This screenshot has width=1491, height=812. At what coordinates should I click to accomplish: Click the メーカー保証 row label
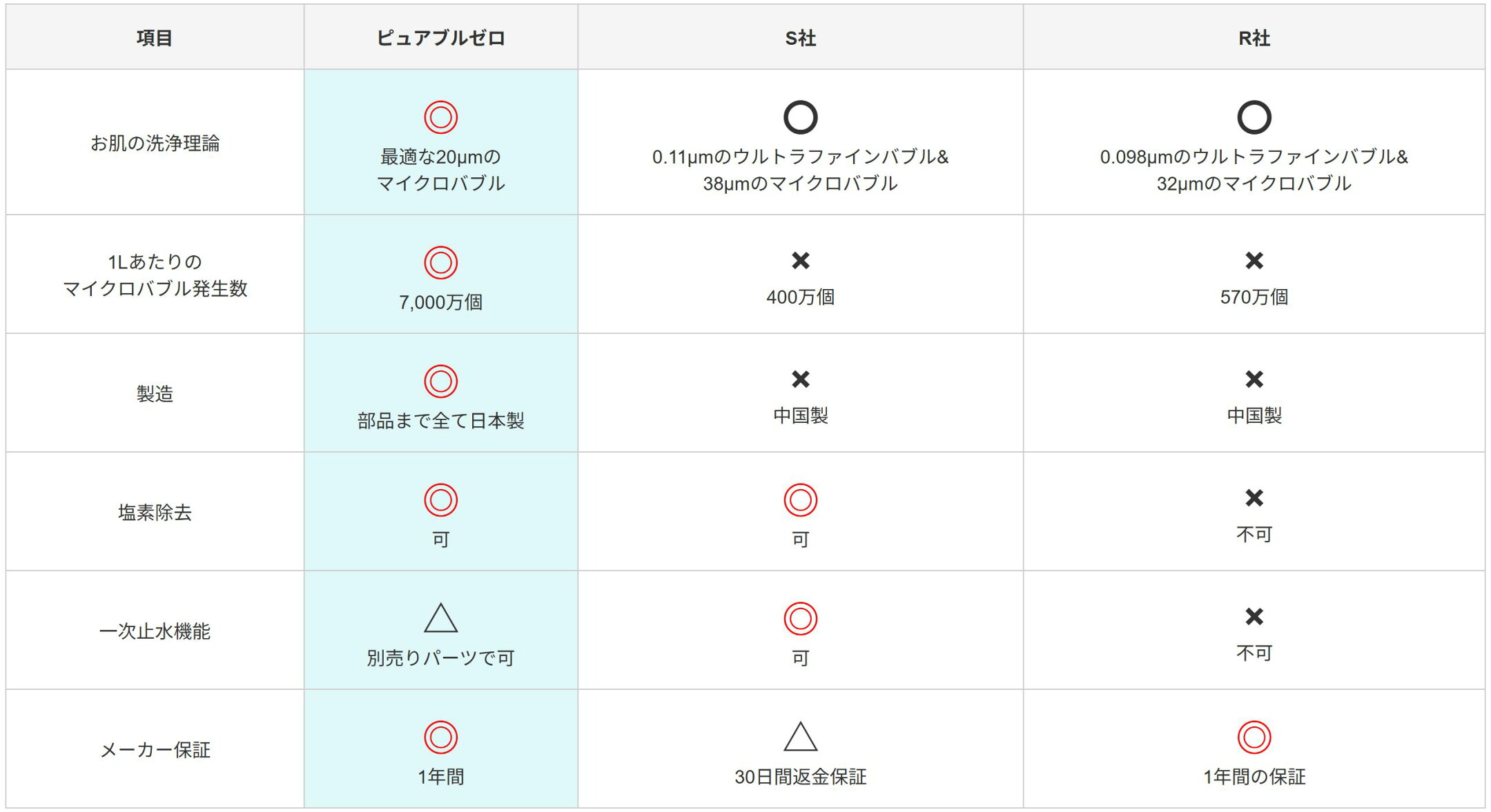[x=155, y=750]
